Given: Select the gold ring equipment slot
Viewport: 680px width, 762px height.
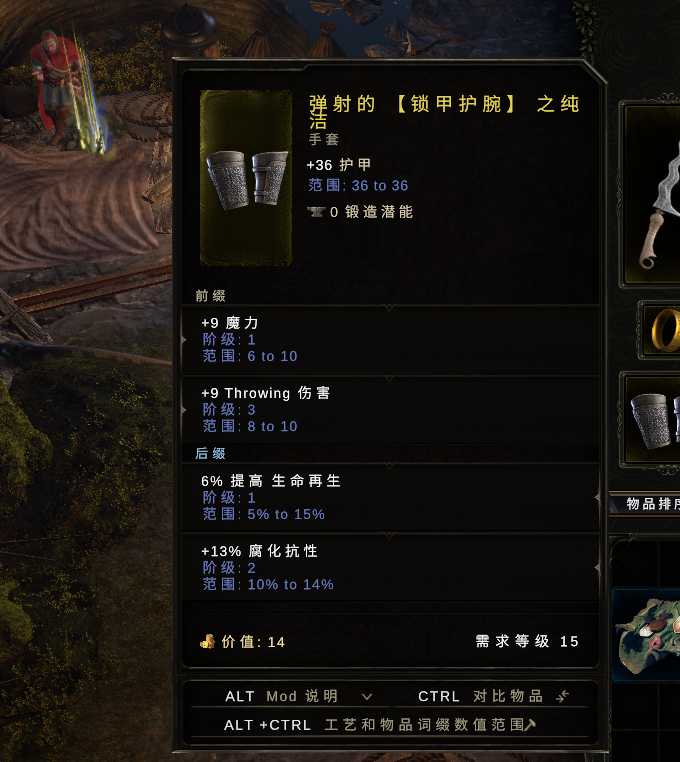Looking at the screenshot, I should tap(662, 330).
